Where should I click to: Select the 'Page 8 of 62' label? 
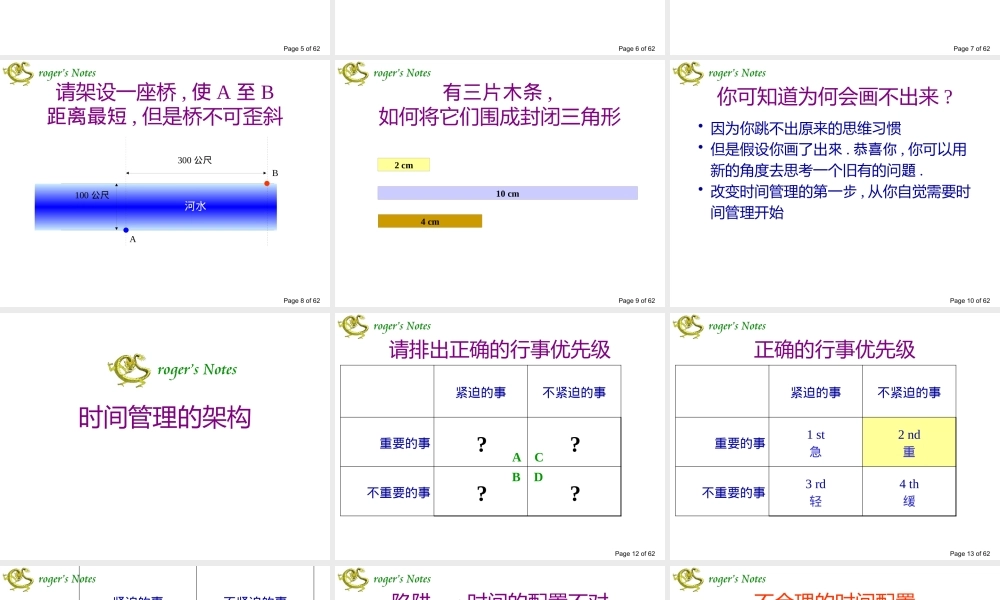coord(302,300)
